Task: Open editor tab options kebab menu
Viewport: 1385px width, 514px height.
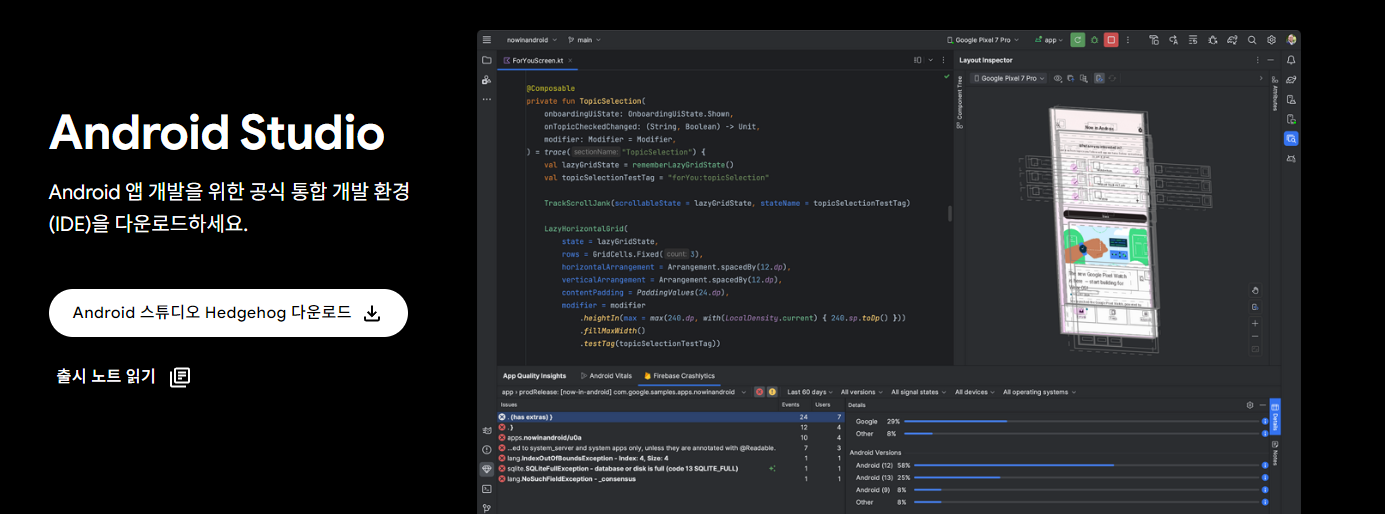Action: point(943,60)
